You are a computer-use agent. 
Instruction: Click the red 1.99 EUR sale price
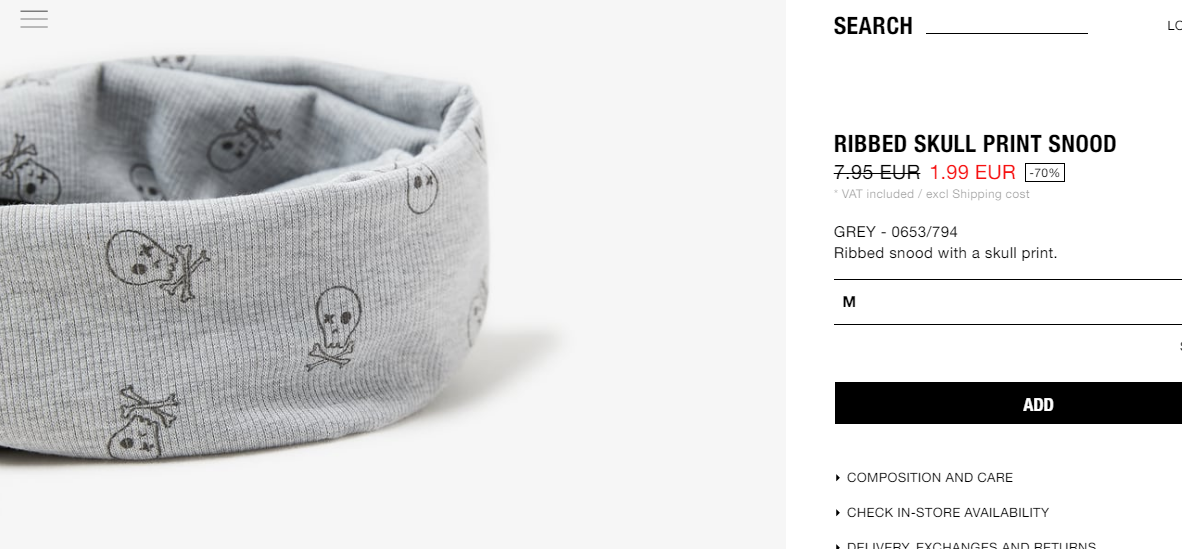[x=972, y=173]
